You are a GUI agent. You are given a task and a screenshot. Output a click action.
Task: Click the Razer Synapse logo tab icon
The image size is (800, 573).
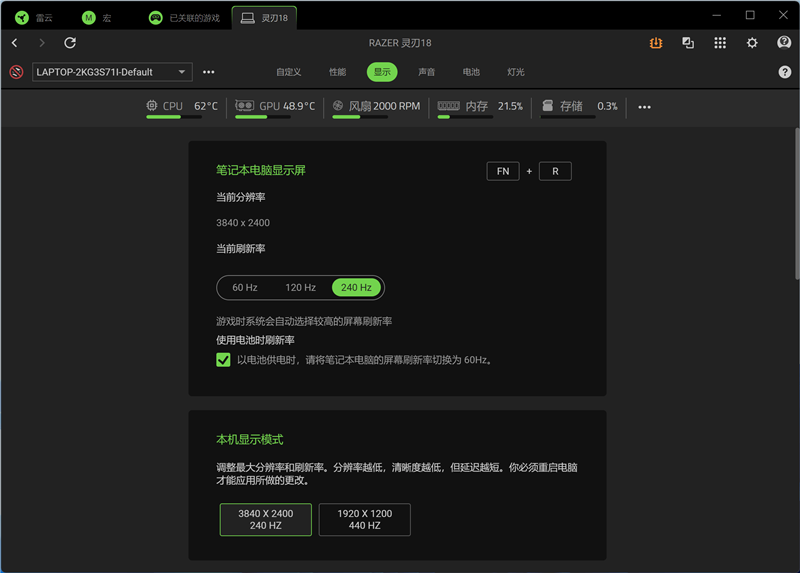click(x=22, y=18)
